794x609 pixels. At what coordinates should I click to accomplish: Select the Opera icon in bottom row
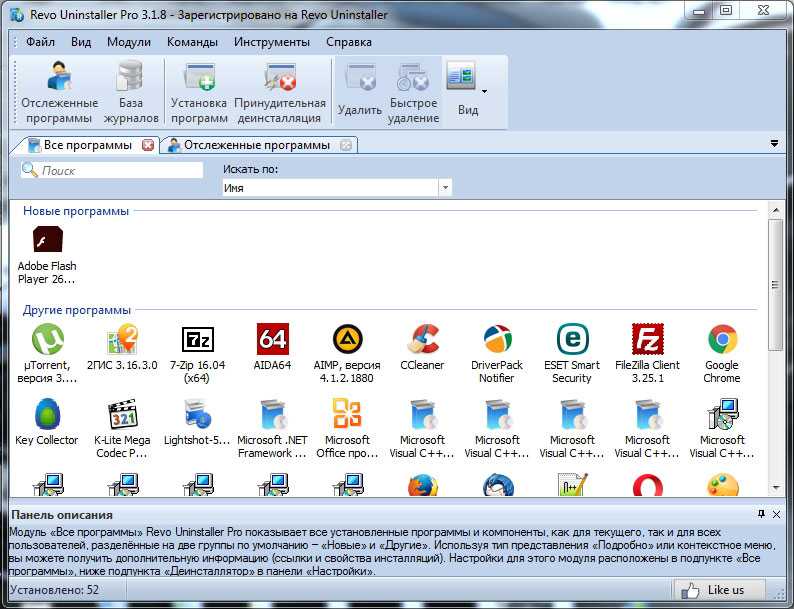[x=647, y=484]
